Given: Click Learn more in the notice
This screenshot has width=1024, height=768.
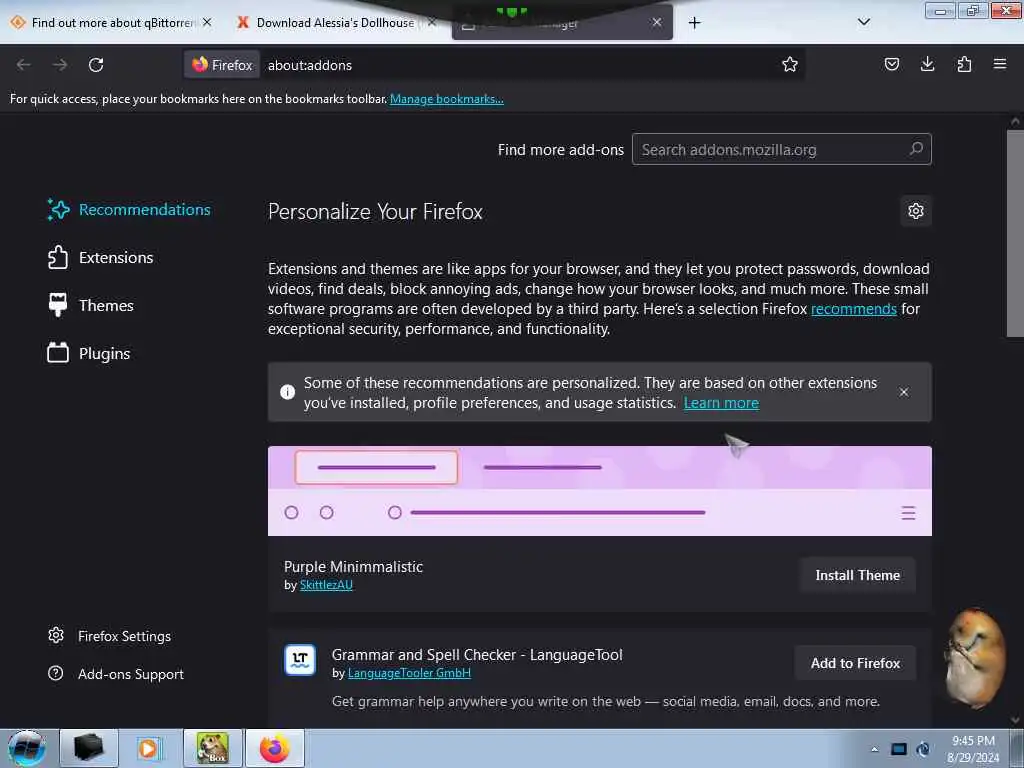Looking at the screenshot, I should pos(721,403).
